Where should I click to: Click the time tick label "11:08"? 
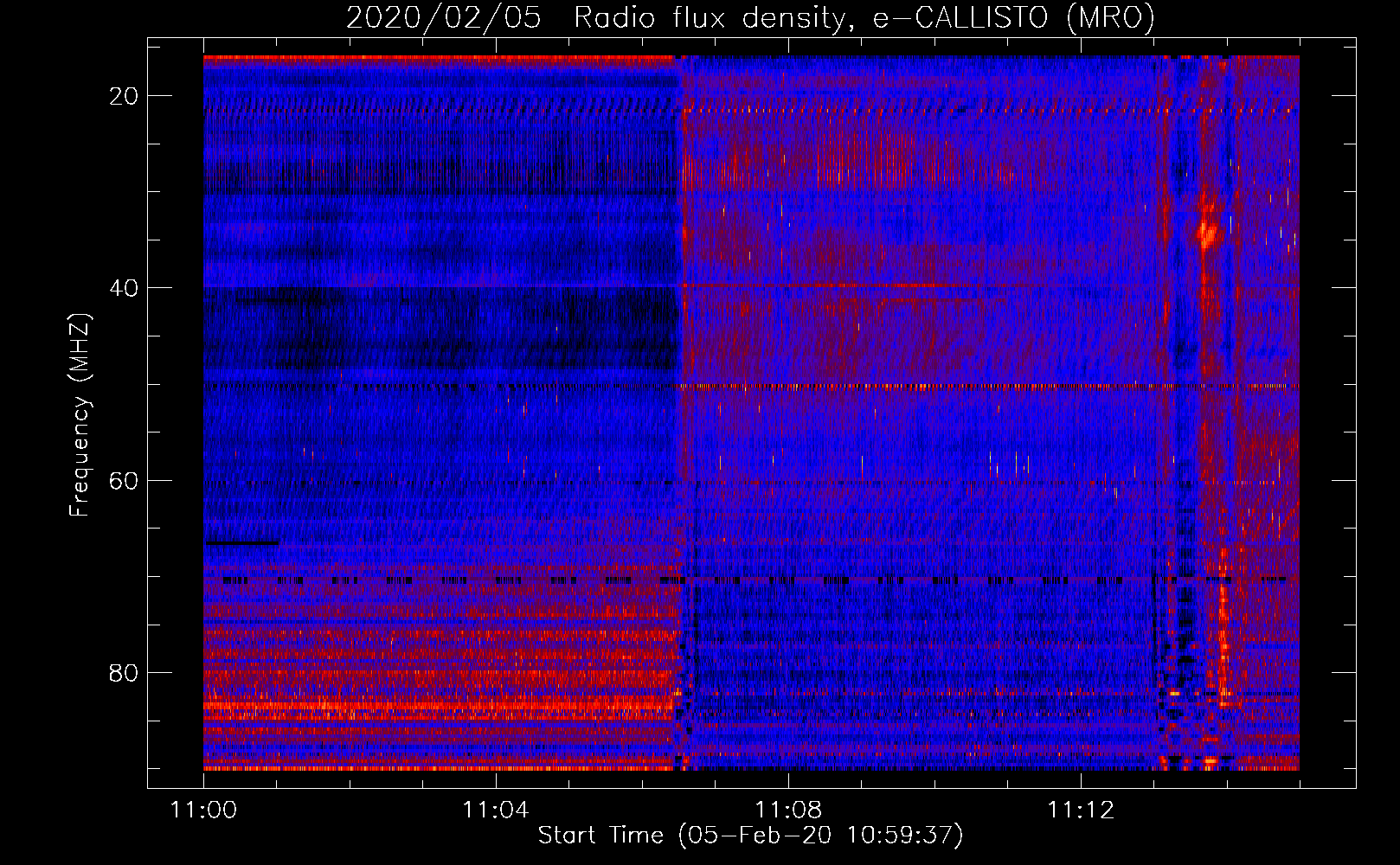pos(788,811)
